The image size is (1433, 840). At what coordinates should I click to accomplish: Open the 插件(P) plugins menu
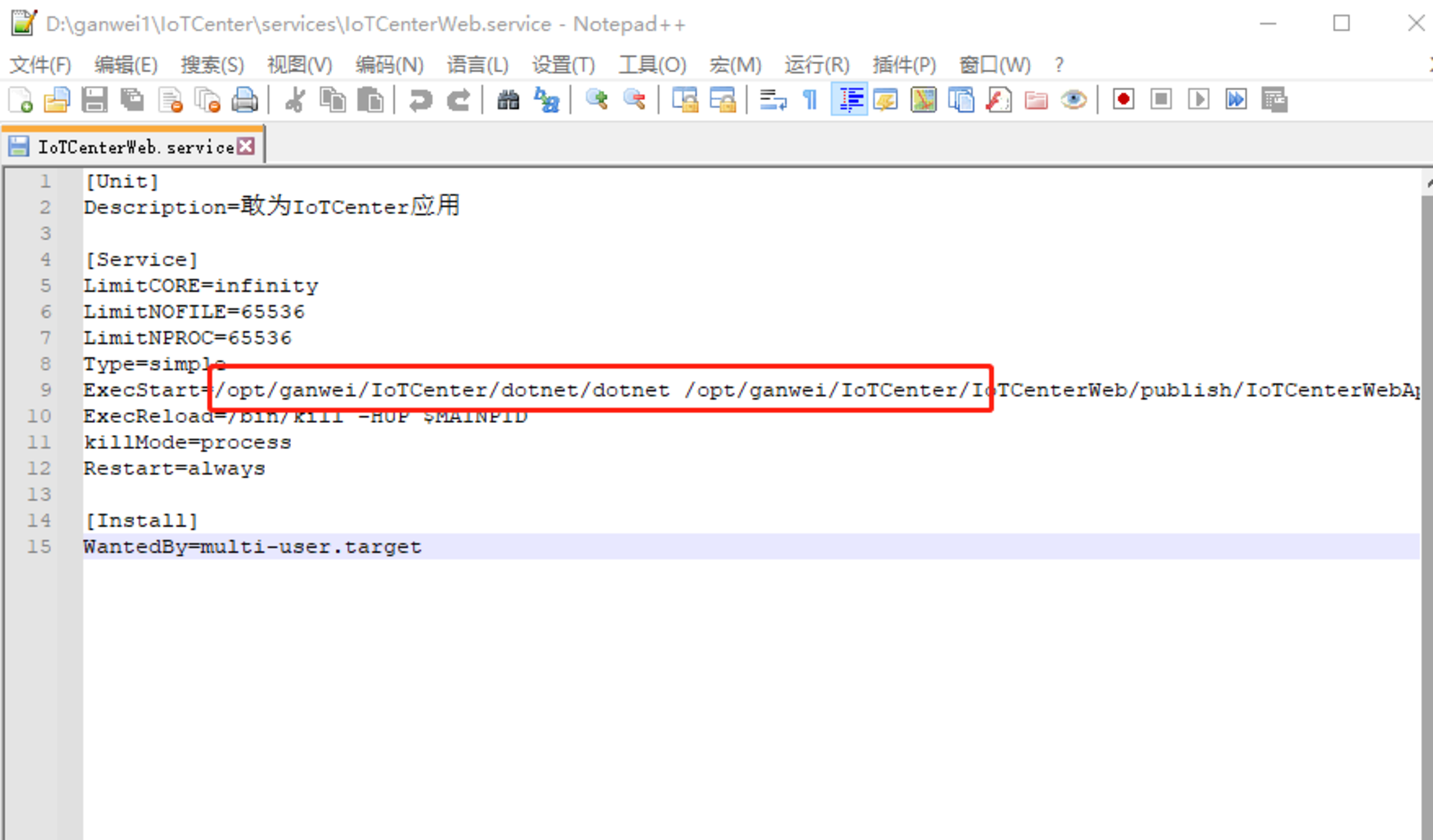(x=904, y=65)
